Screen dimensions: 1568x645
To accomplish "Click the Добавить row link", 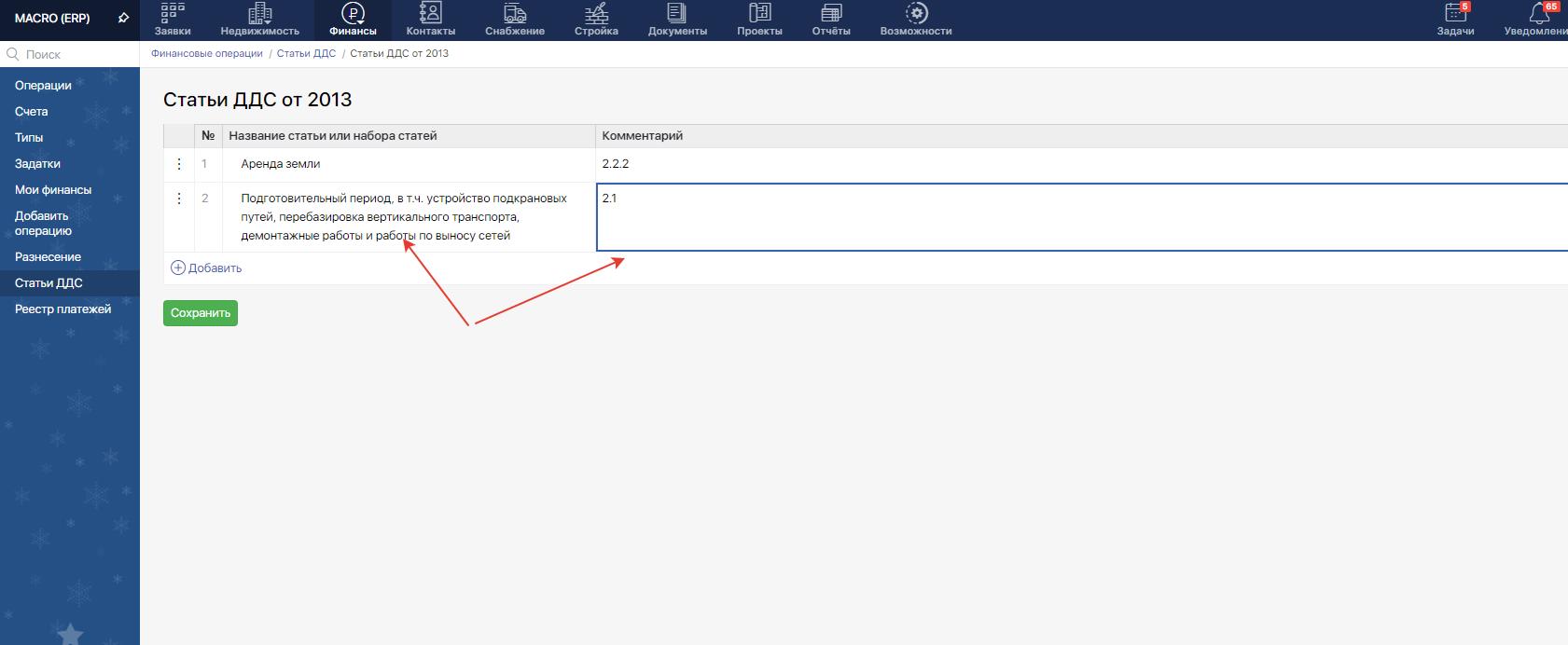I will (x=207, y=268).
